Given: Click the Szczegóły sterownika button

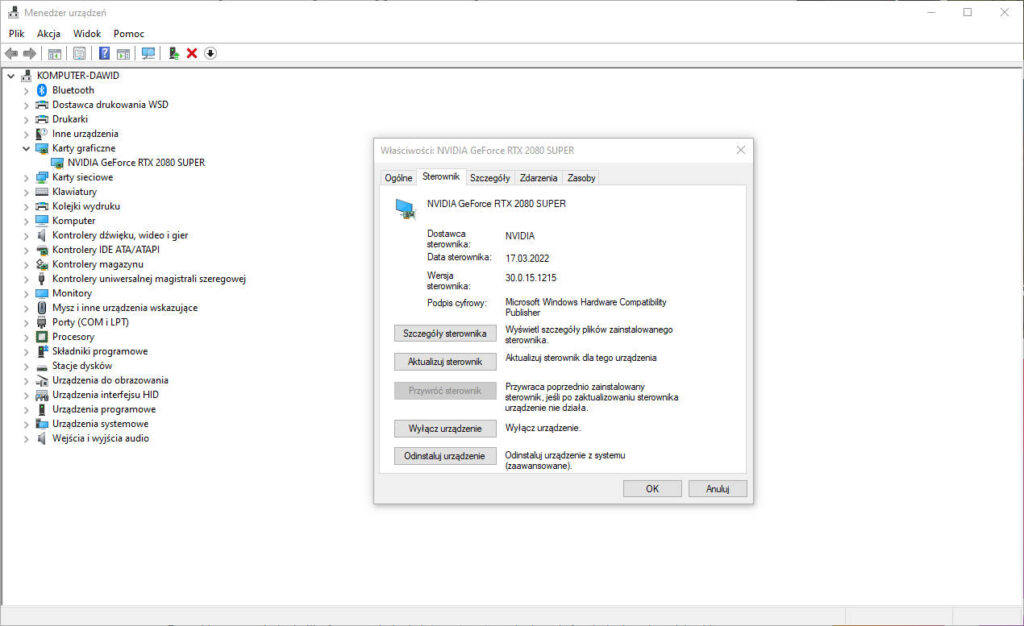Looking at the screenshot, I should click(x=445, y=334).
